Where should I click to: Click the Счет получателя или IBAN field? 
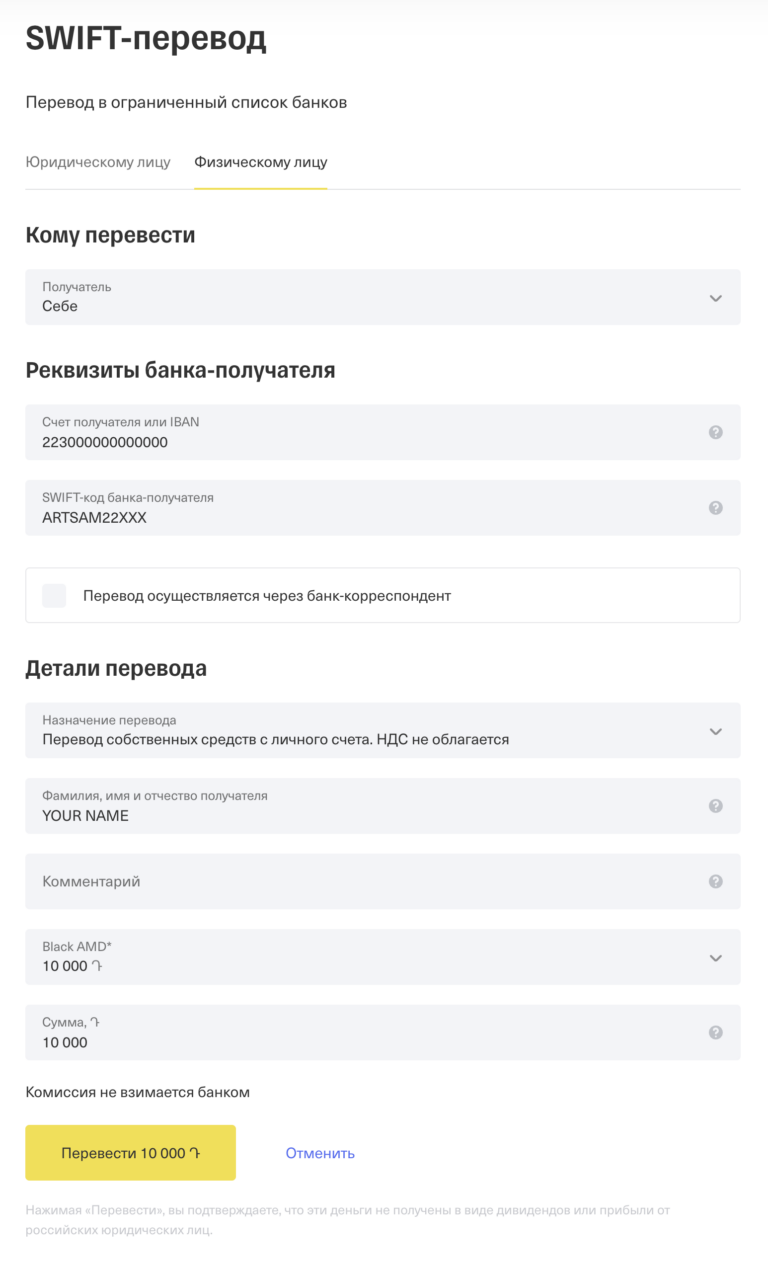pos(383,432)
